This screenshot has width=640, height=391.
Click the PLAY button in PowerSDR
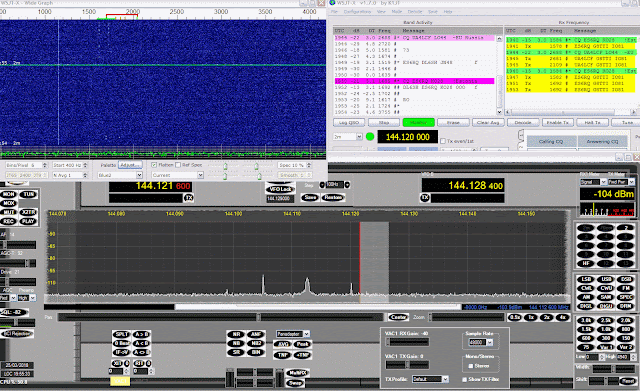(x=28, y=221)
